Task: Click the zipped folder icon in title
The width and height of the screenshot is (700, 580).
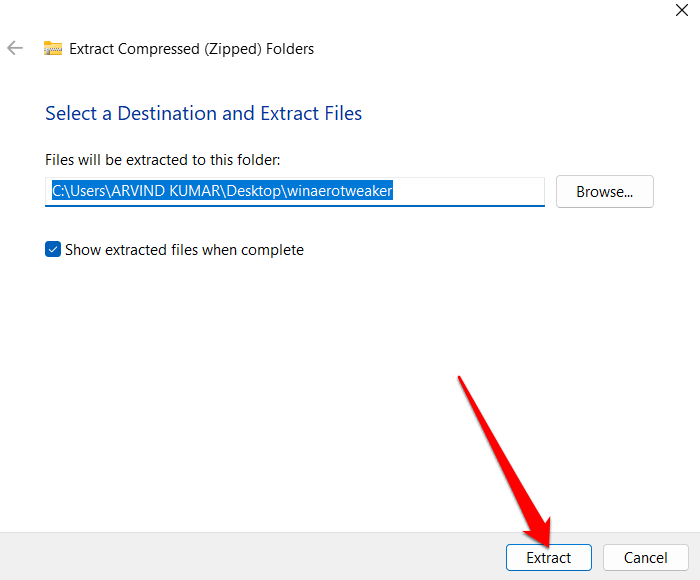Action: (x=53, y=48)
